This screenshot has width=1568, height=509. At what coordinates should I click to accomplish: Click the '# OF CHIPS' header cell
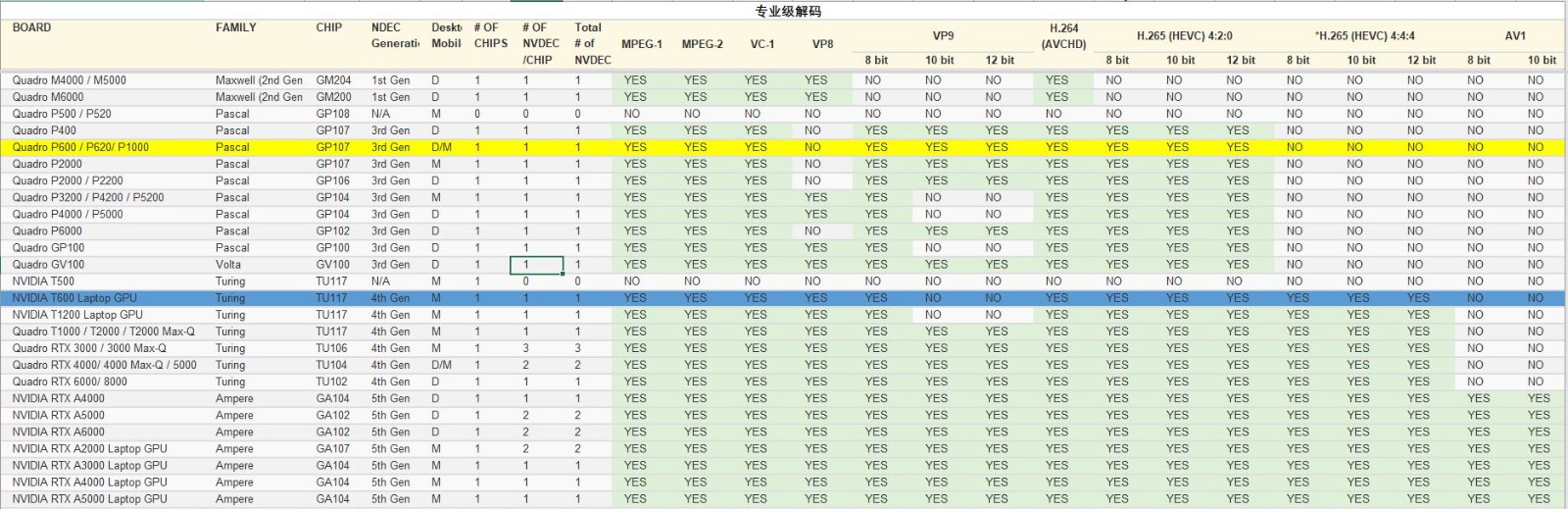click(x=490, y=35)
